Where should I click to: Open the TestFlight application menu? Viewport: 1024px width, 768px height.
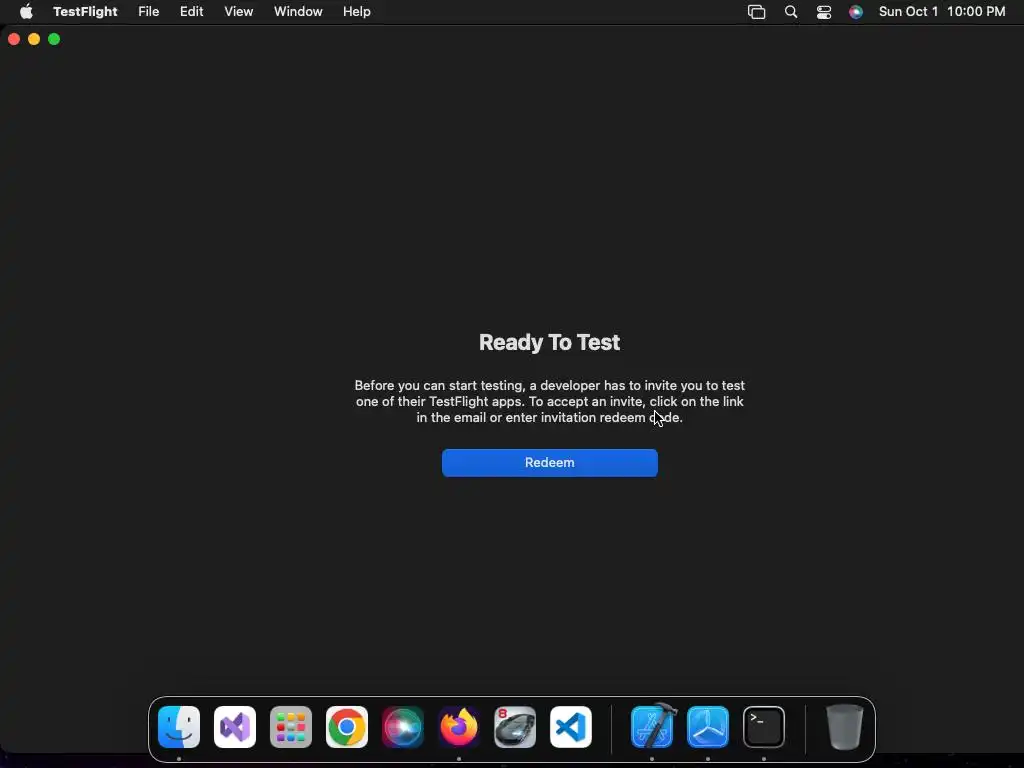pyautogui.click(x=85, y=12)
